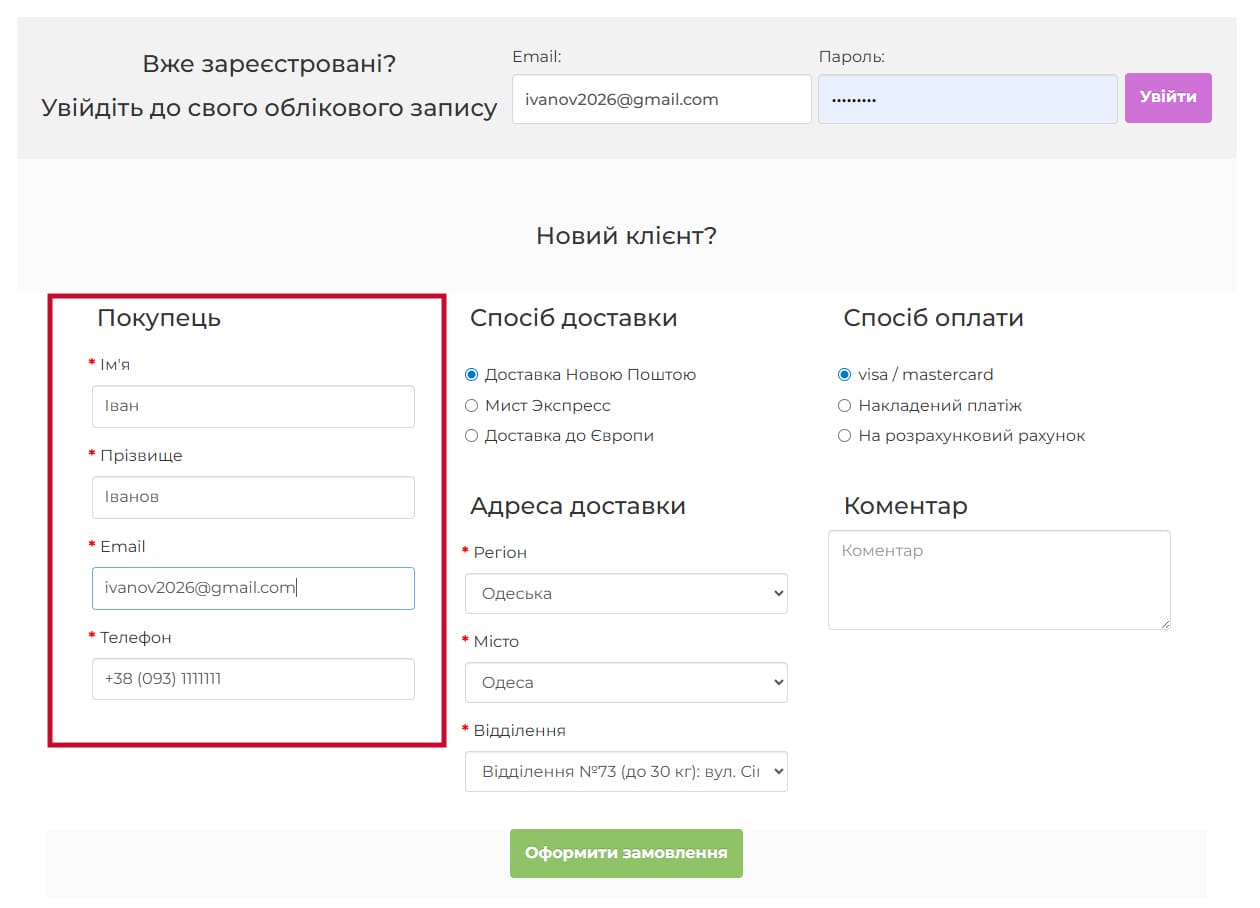Pick На розрахунковий рахунок payment option
The height and width of the screenshot is (908, 1260).
pyautogui.click(x=845, y=436)
